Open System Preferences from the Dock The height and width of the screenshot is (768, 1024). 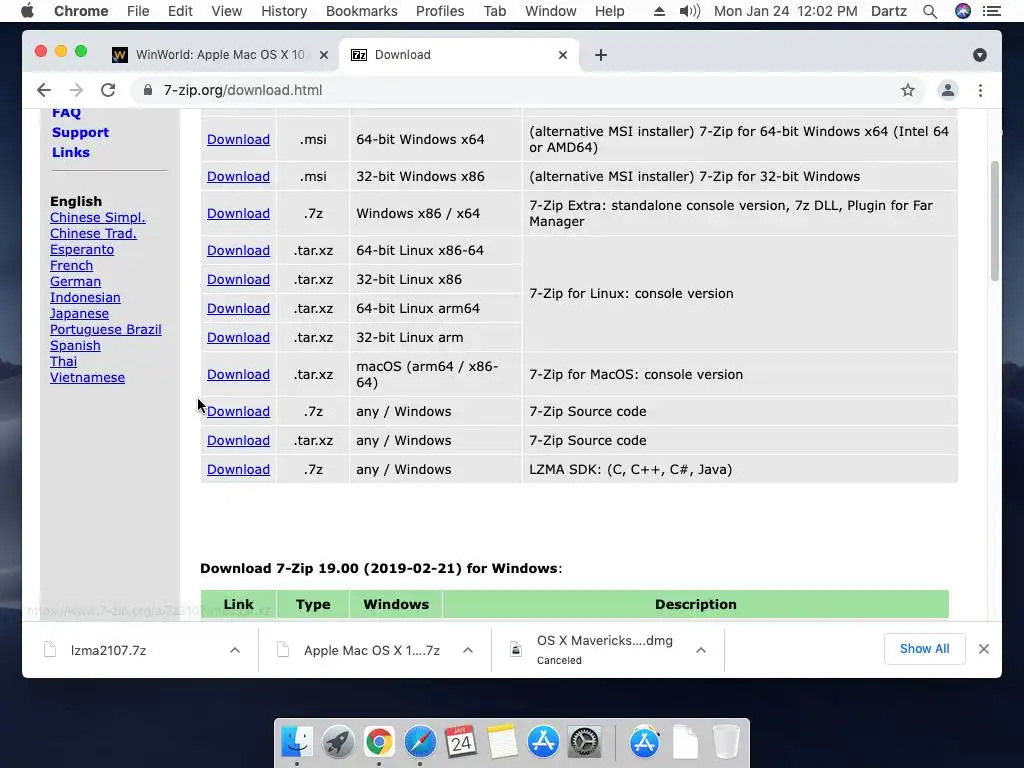584,742
